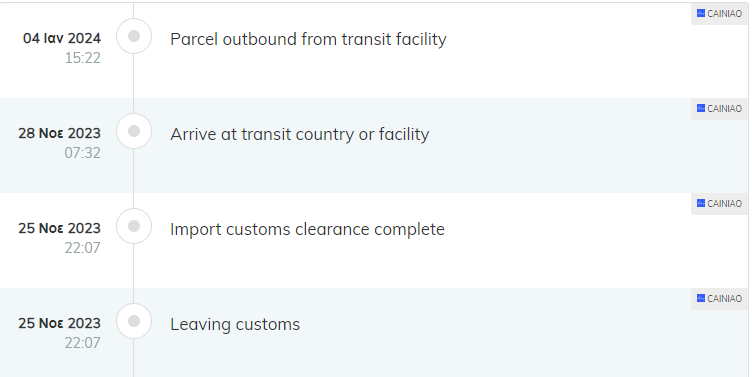Viewport: 752px width, 377px height.
Task: Click the 15:22 timestamp
Action: coord(82,58)
